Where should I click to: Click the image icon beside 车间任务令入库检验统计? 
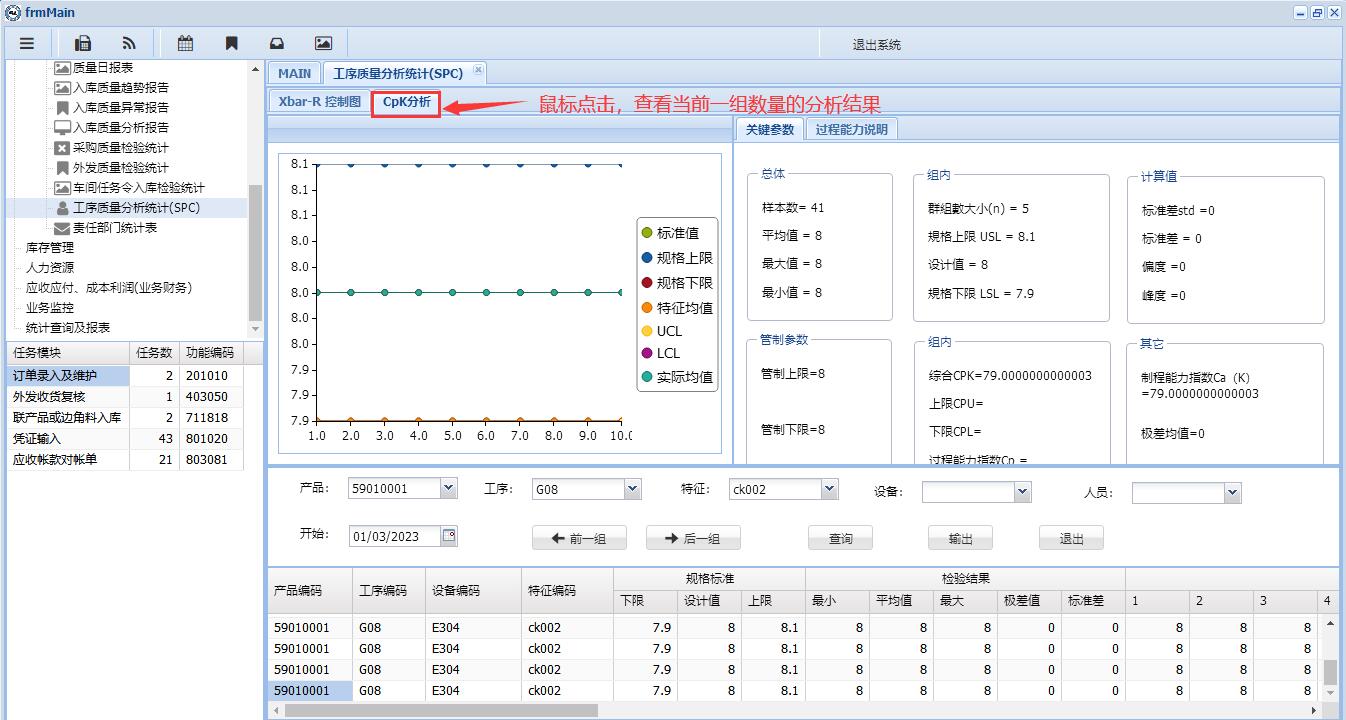coord(62,188)
